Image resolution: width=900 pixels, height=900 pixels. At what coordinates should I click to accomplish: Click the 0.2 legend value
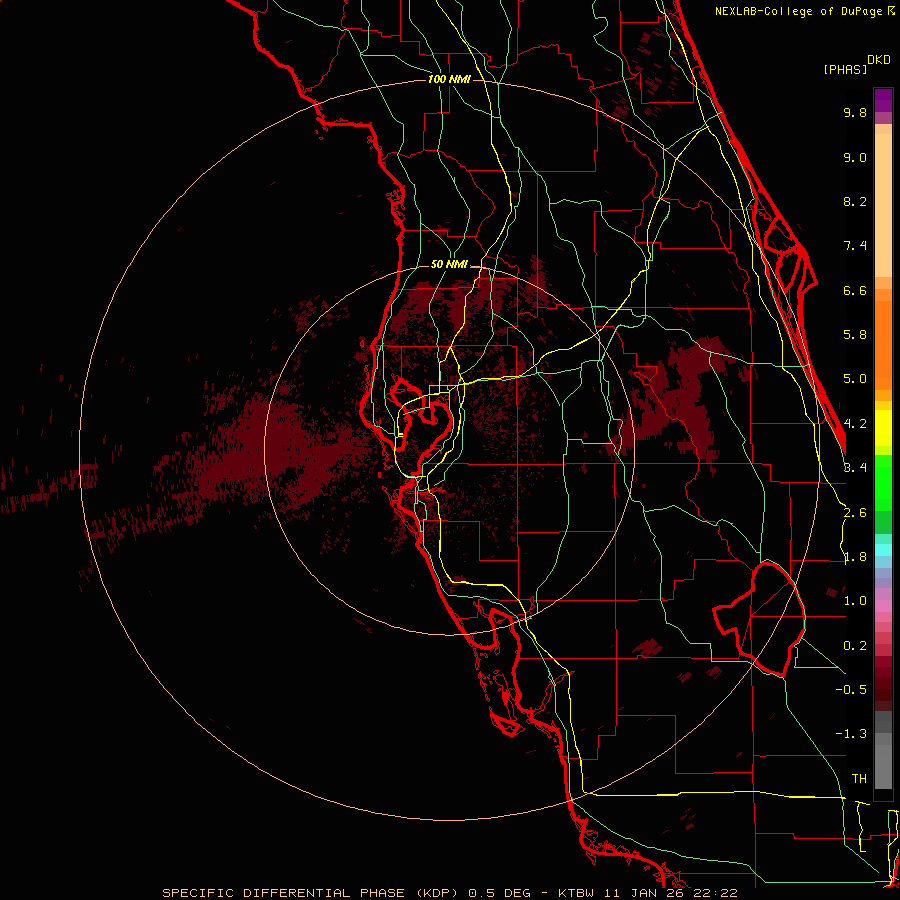pos(855,646)
